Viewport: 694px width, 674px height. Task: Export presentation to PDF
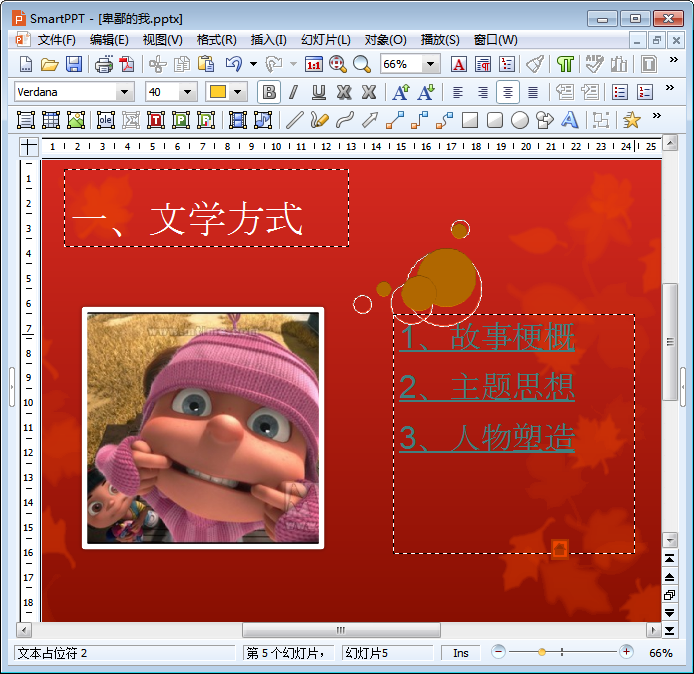[x=127, y=65]
